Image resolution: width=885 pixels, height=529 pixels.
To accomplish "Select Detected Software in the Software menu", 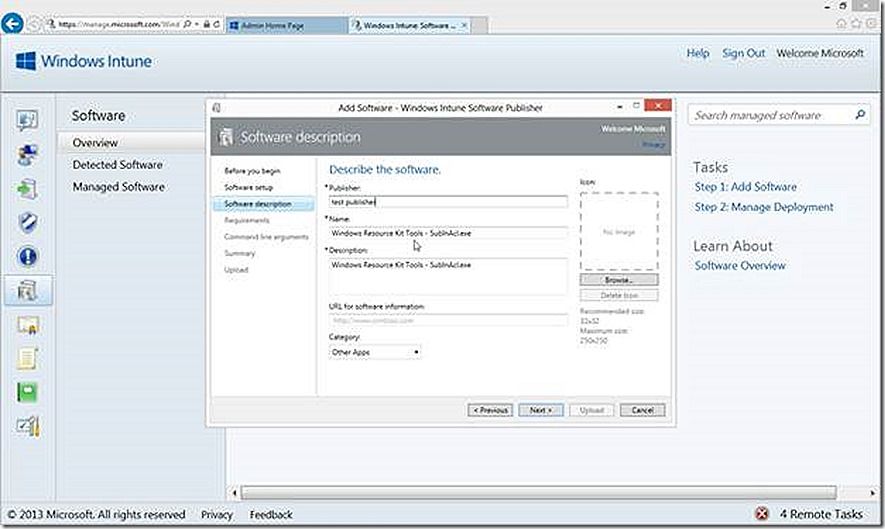I will pos(117,165).
